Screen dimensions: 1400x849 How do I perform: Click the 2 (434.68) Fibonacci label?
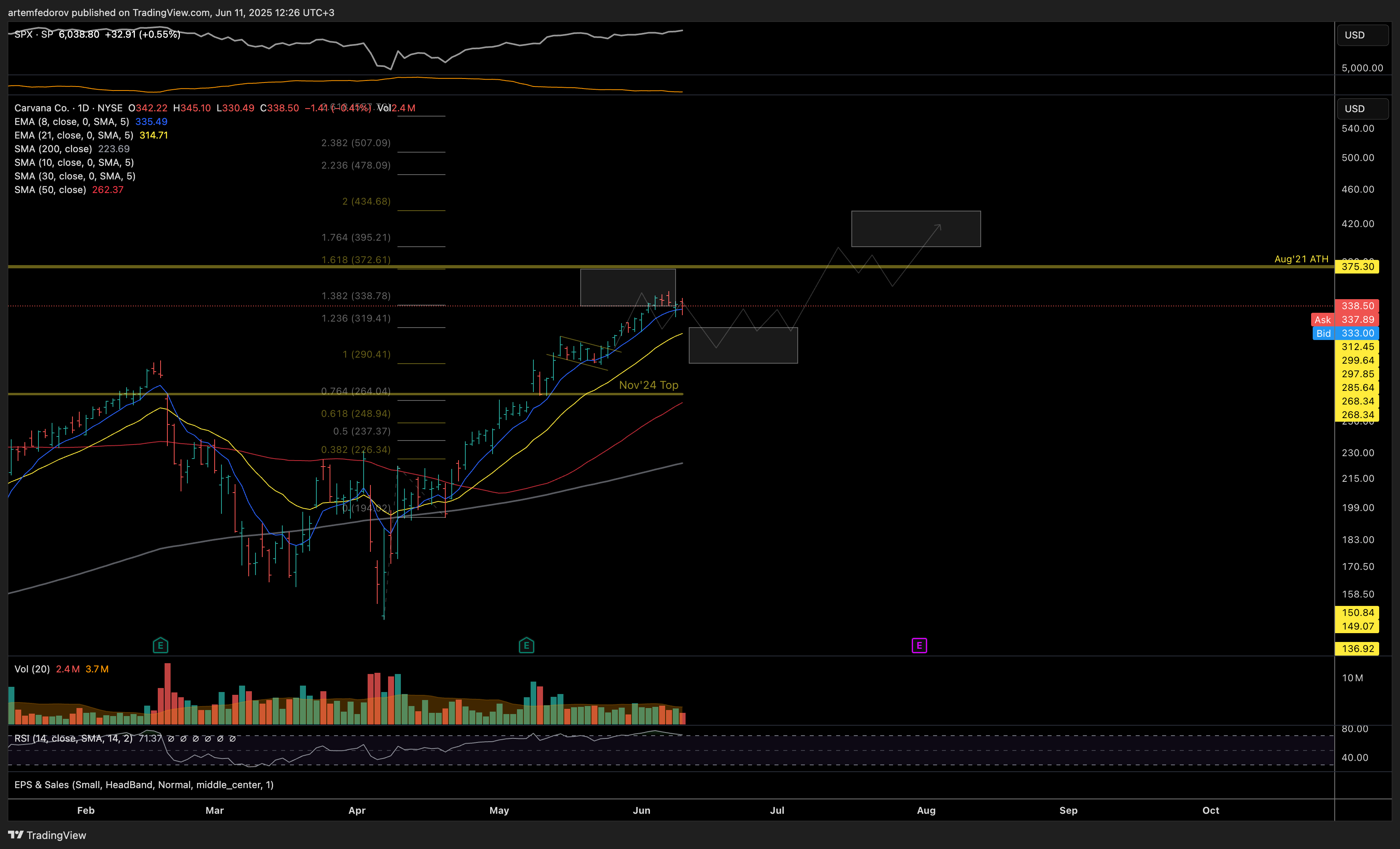click(x=366, y=201)
